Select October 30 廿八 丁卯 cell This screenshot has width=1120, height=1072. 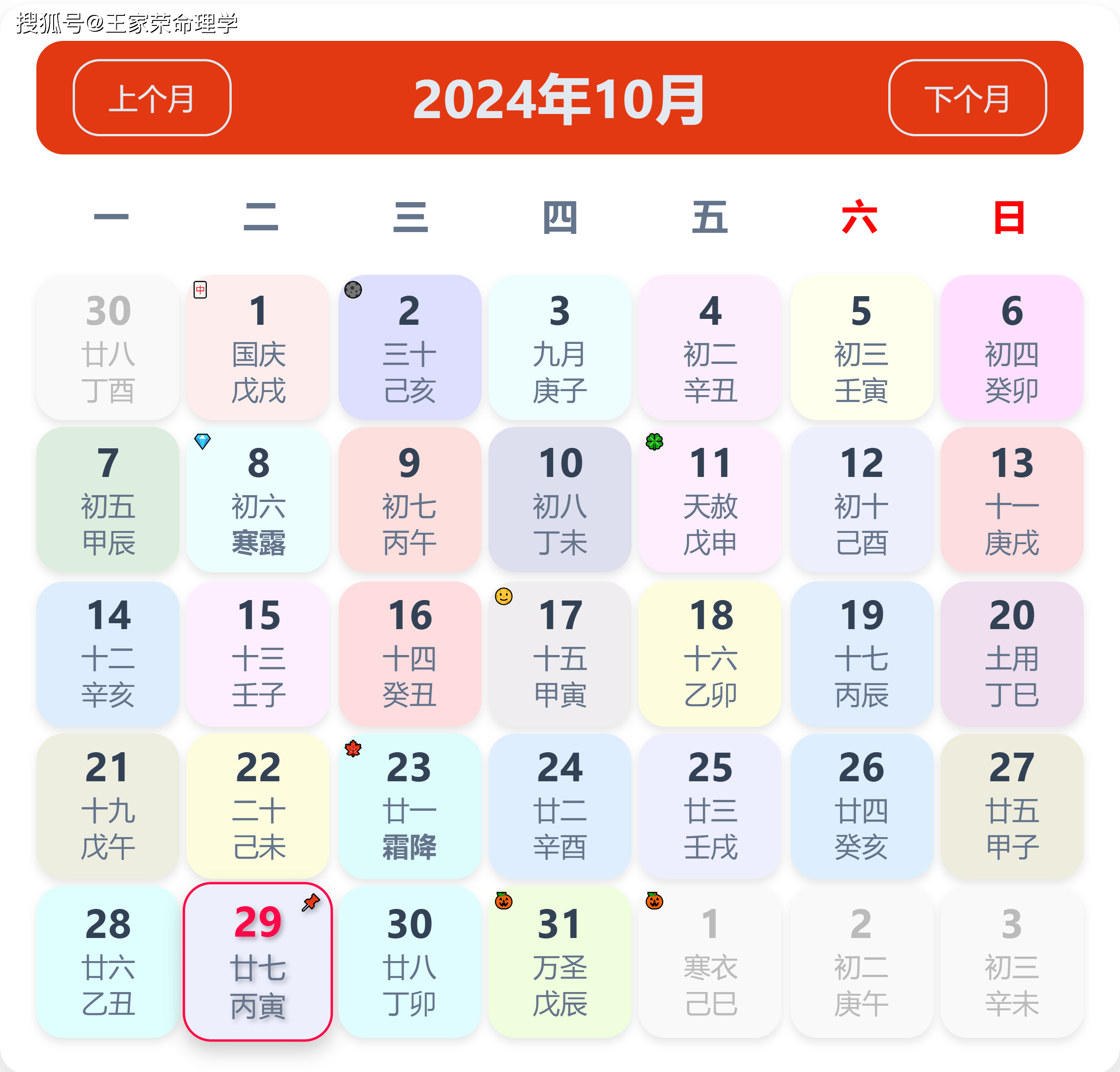[410, 962]
